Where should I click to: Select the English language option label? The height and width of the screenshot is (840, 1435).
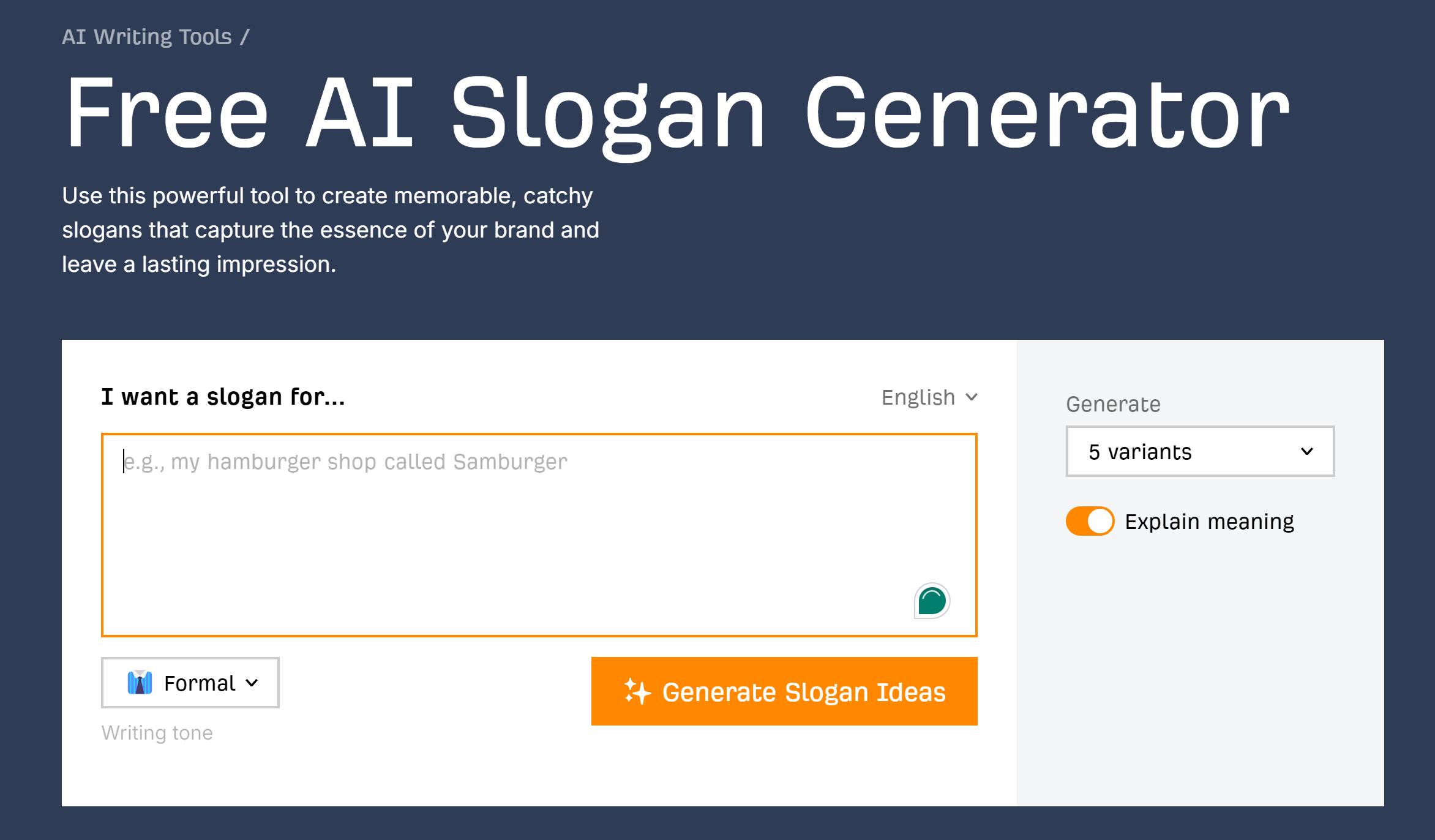click(916, 397)
